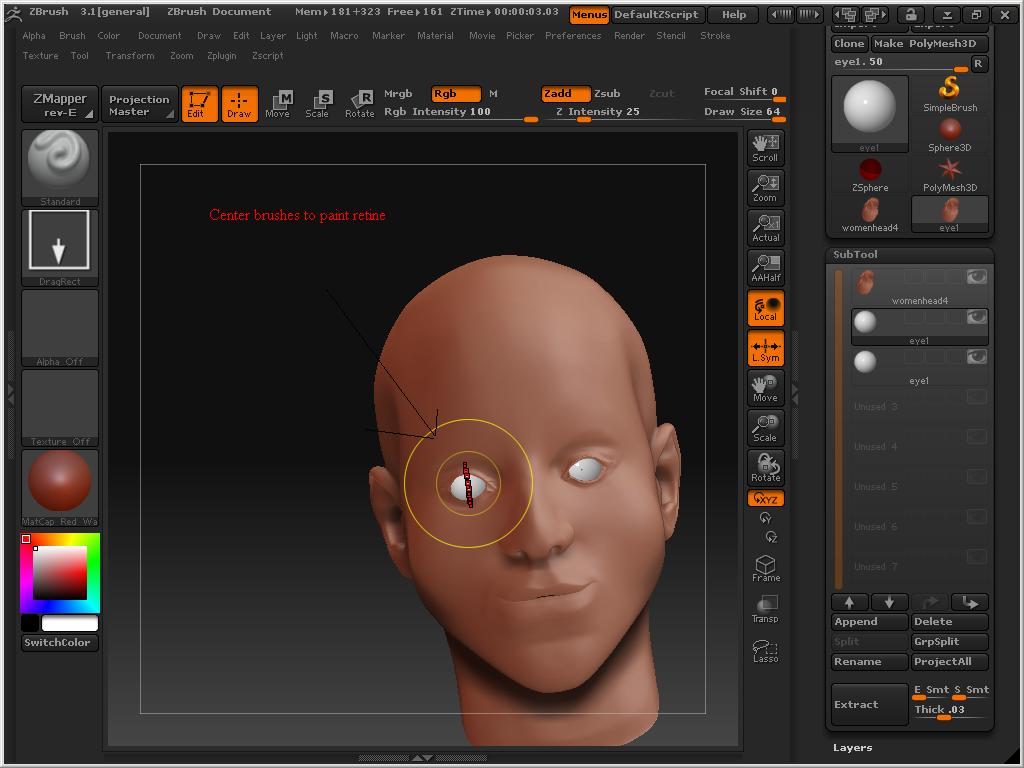The width and height of the screenshot is (1024, 768).
Task: Activate the Lasso selection icon
Action: (x=765, y=648)
